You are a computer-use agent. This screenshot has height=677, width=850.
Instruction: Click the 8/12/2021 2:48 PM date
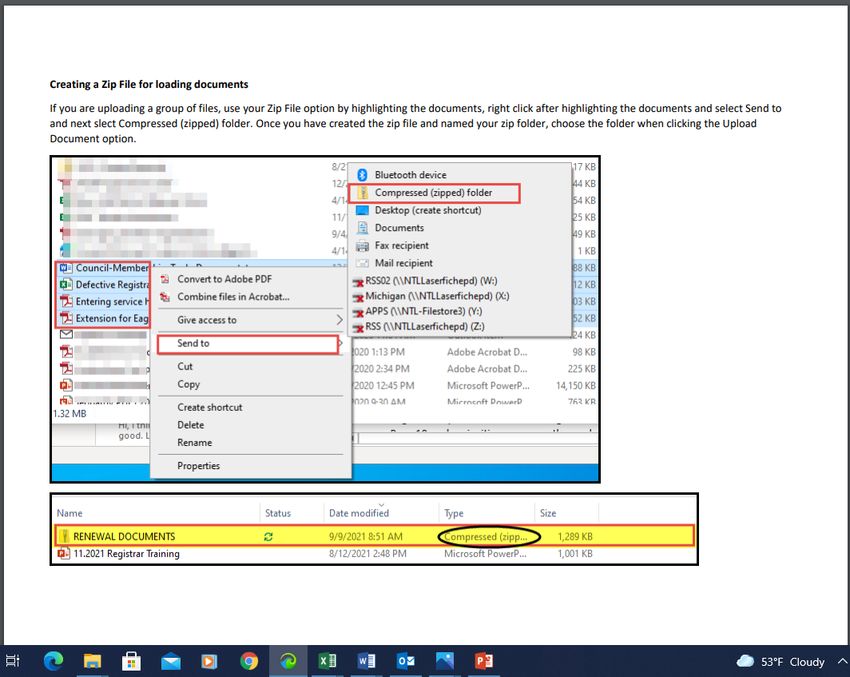(368, 553)
